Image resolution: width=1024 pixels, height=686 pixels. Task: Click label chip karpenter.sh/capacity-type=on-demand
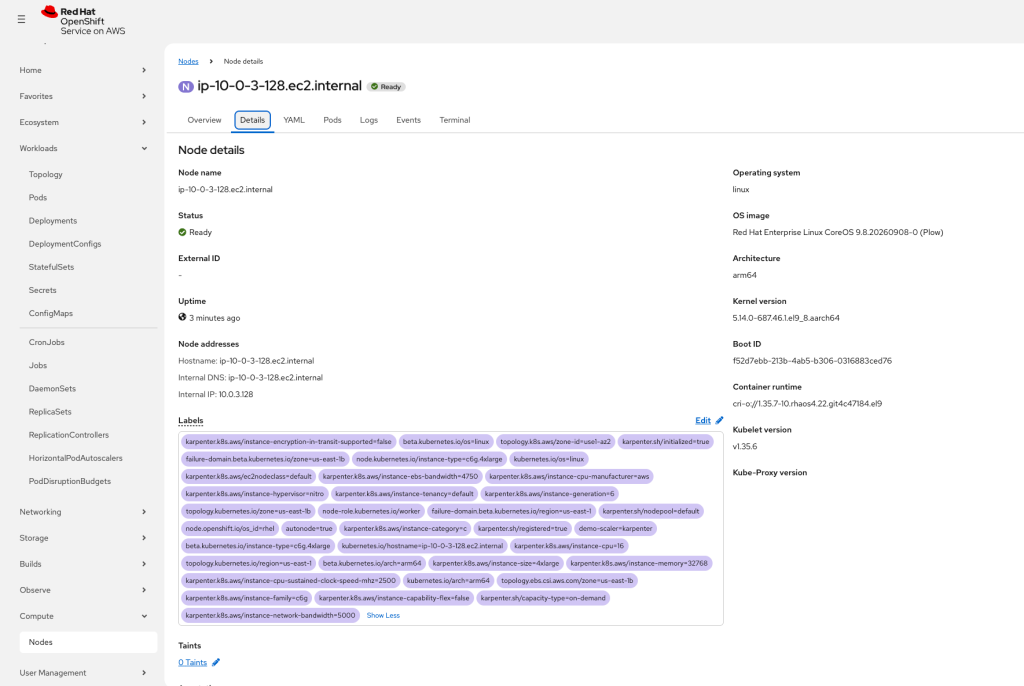(x=543, y=598)
